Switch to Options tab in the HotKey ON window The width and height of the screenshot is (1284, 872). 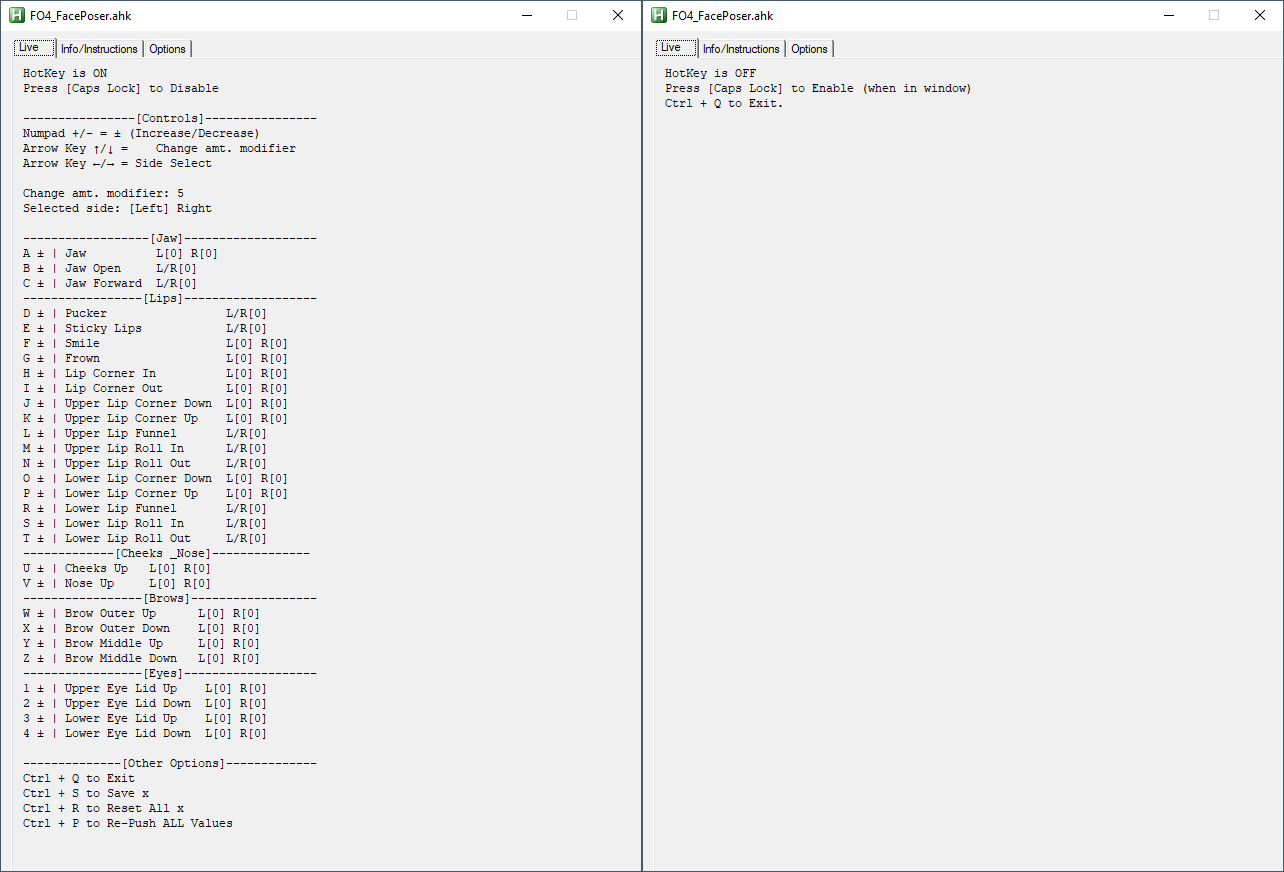point(167,49)
